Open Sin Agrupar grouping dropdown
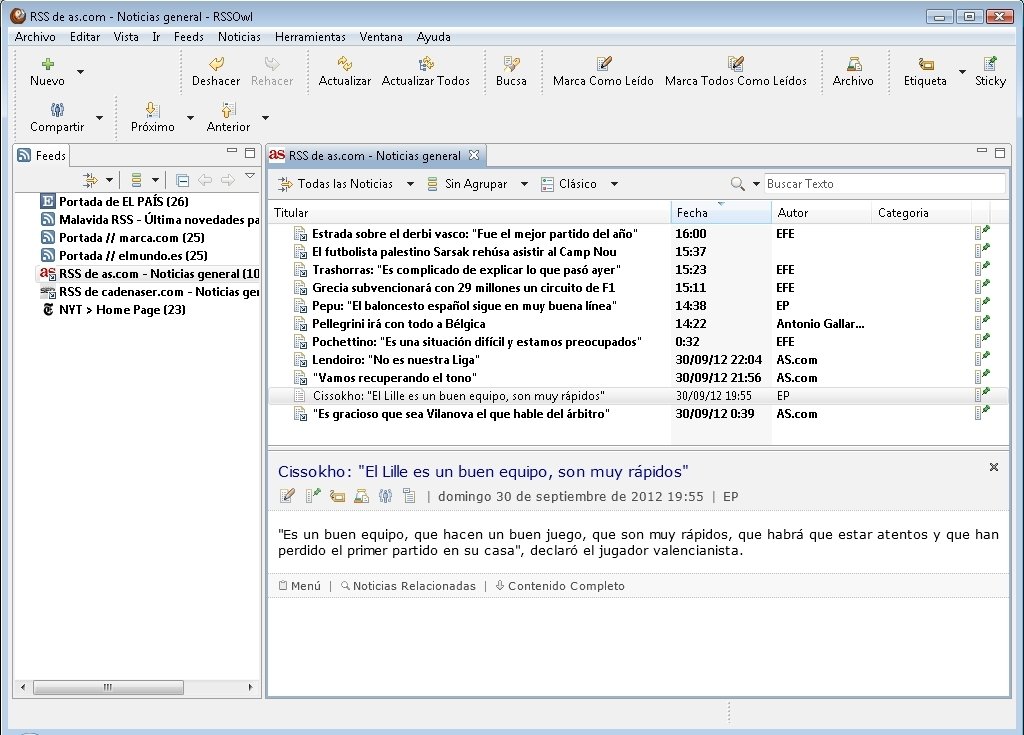The width and height of the screenshot is (1024, 735). click(524, 184)
